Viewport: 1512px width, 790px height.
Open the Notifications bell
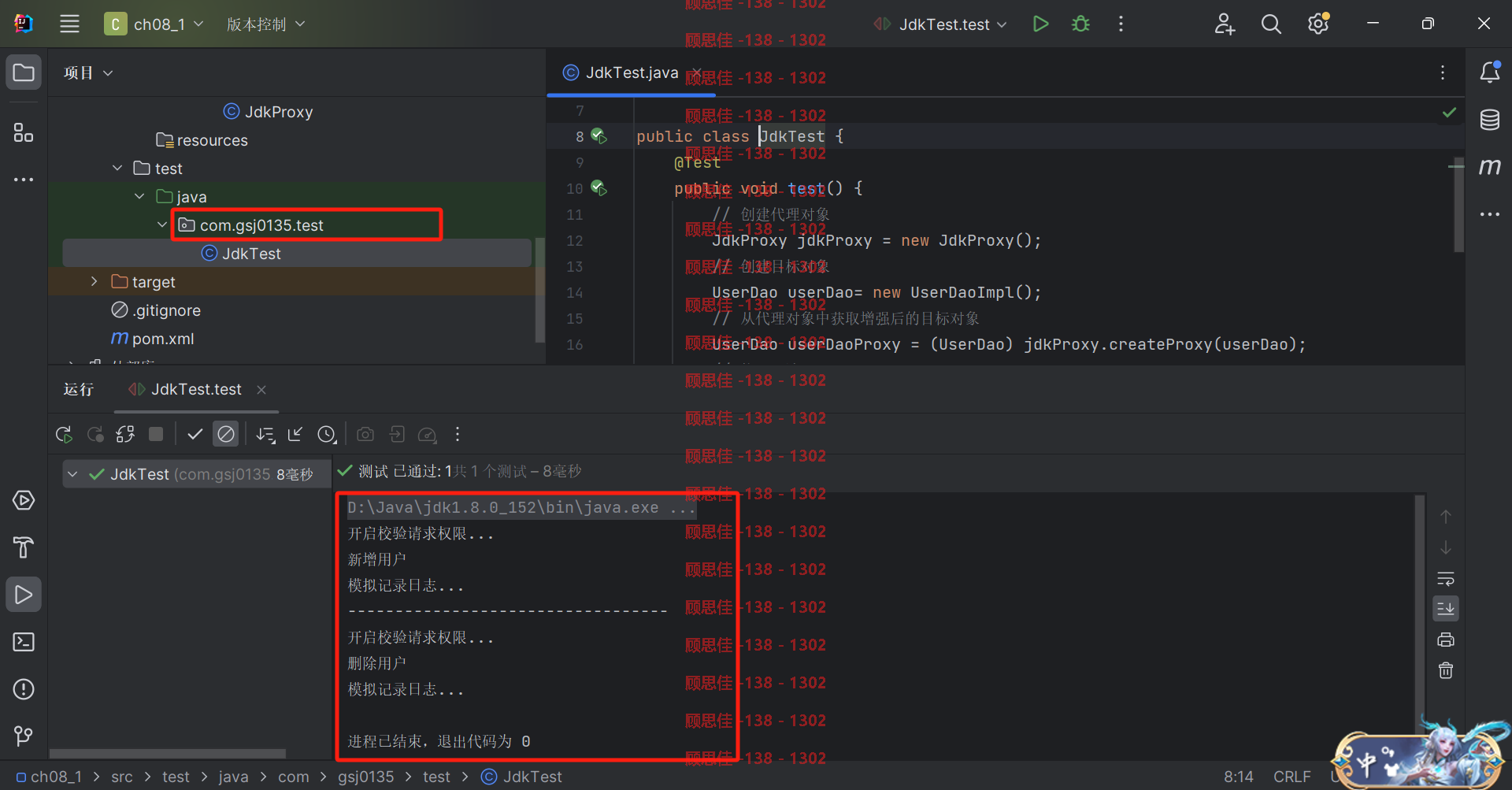tap(1489, 72)
